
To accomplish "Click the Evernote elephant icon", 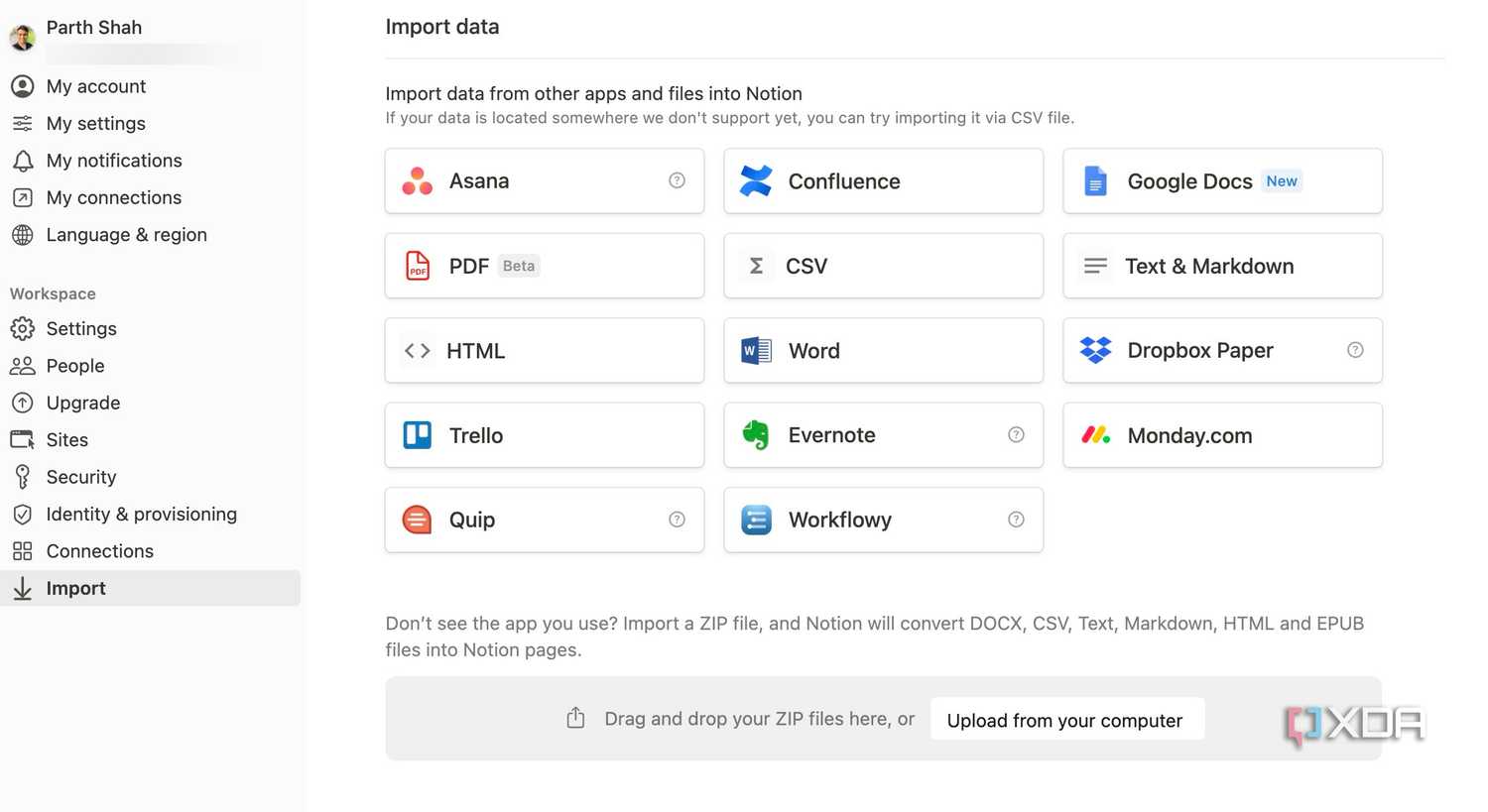I will click(x=756, y=434).
